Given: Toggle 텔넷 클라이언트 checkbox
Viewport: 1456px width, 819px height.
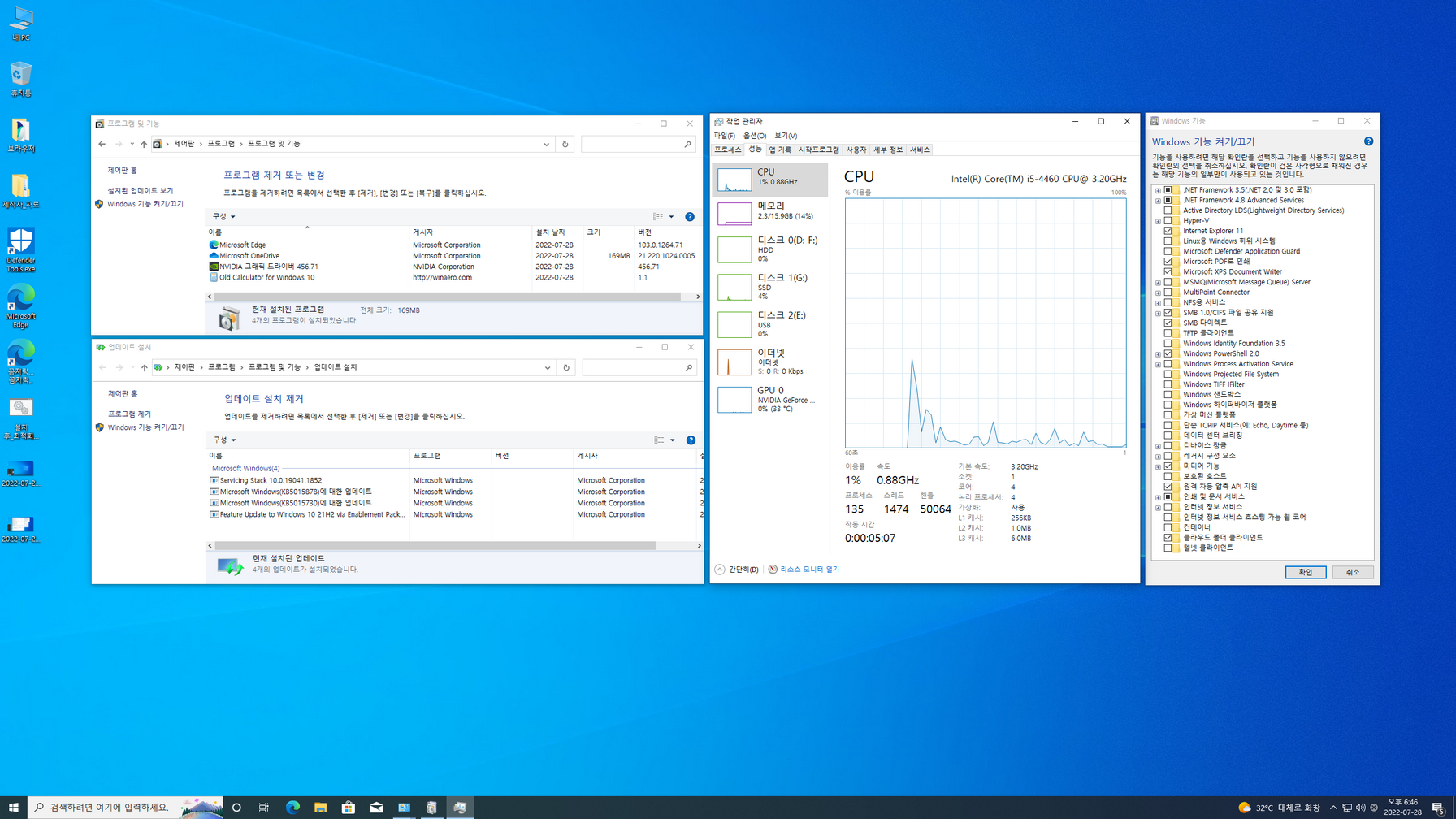Looking at the screenshot, I should coord(1168,548).
